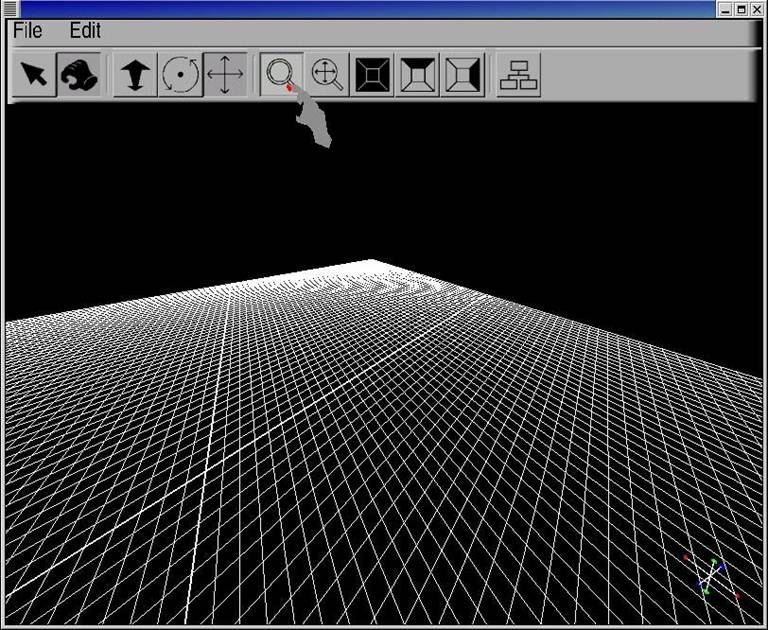Select the rotate orbit tool
This screenshot has width=768, height=630.
coord(180,74)
